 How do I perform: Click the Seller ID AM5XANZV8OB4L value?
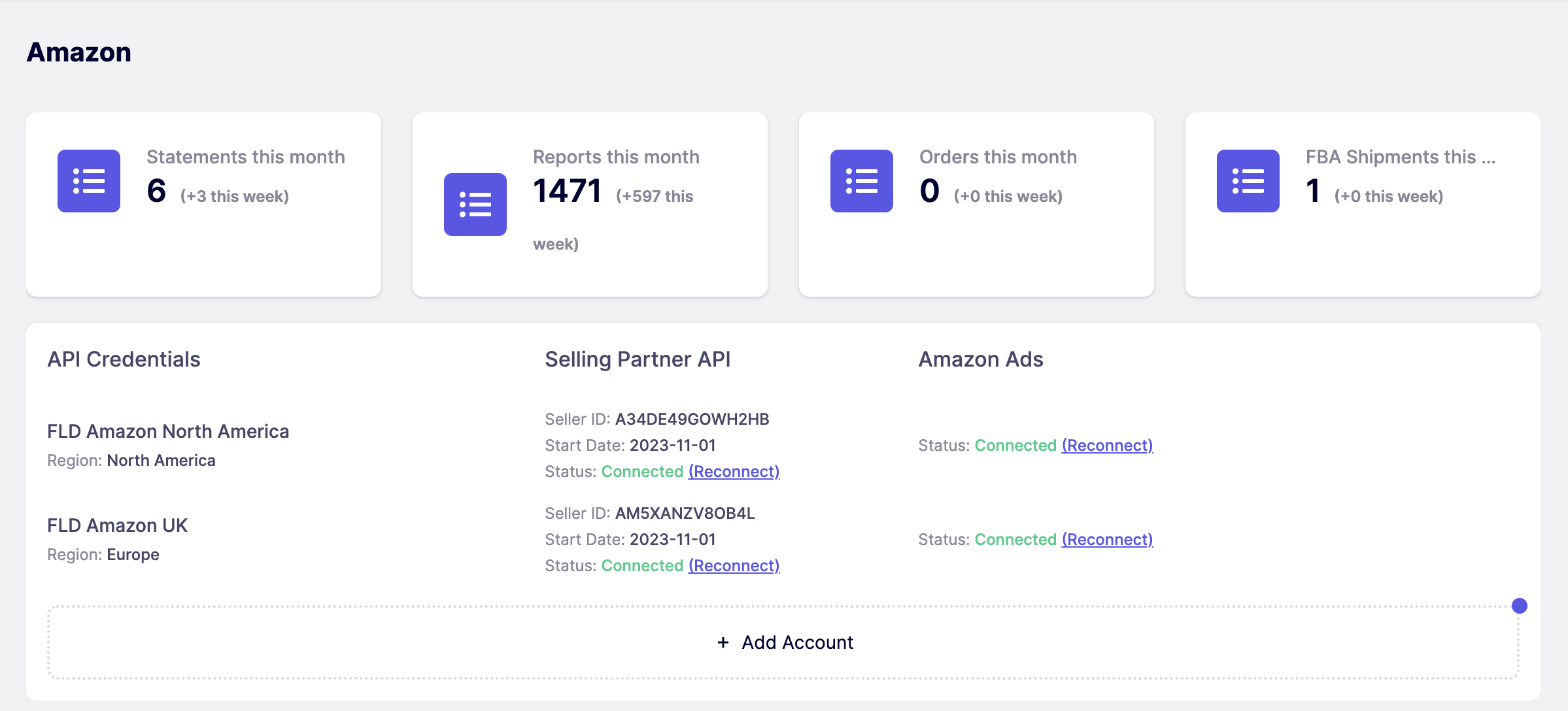[685, 513]
